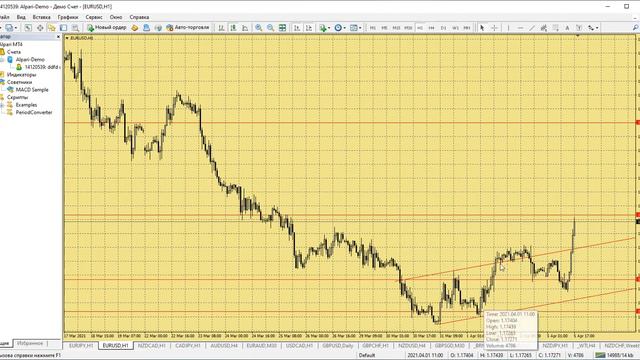
Task: Switch to EURJPY,H1 chart tab
Action: tap(81, 346)
